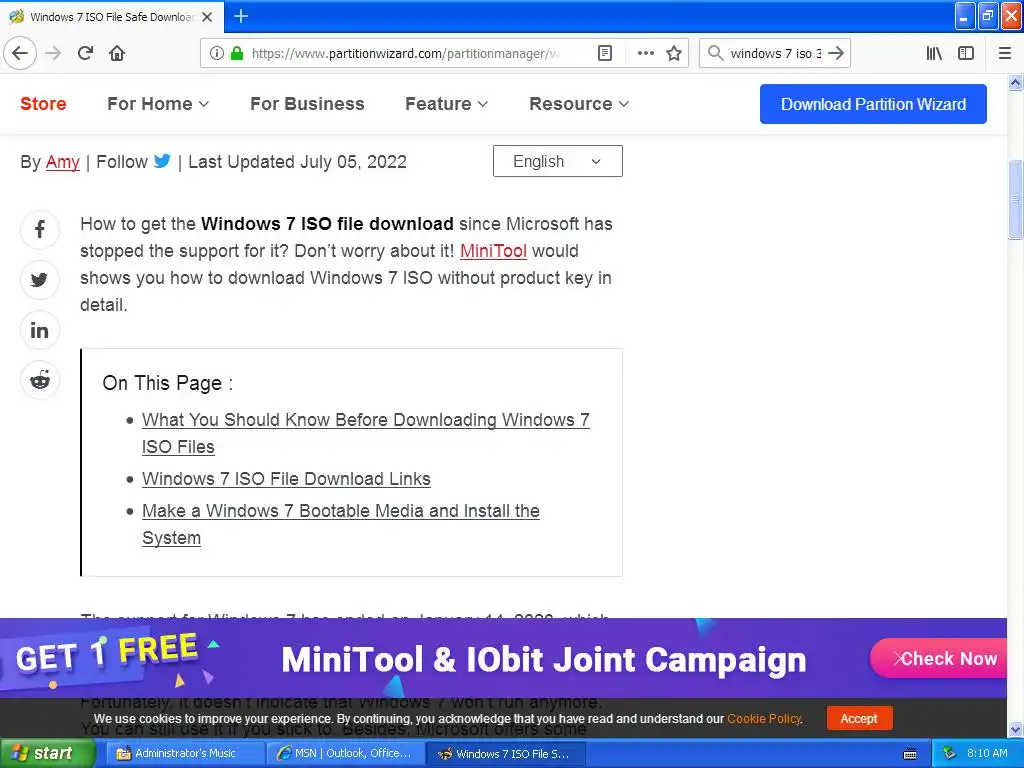
Task: Accept the cookie notice
Action: (x=859, y=718)
